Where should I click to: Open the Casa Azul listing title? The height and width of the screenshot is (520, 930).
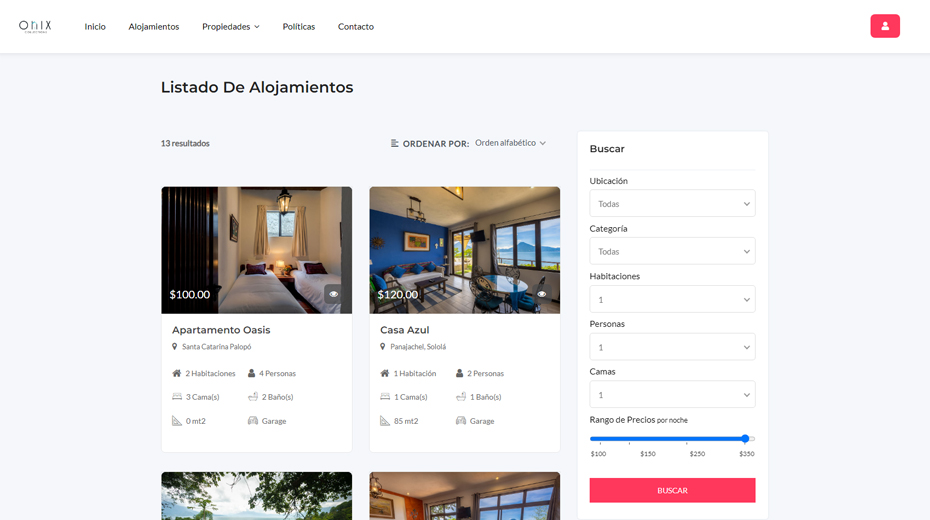[x=405, y=330]
